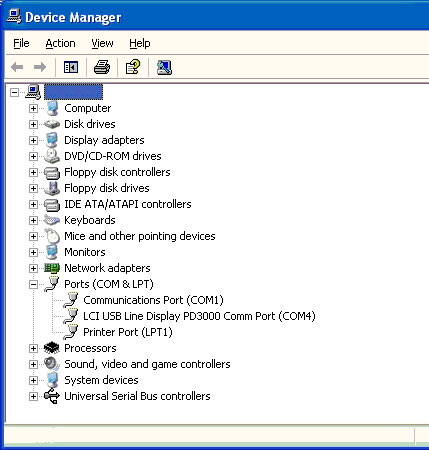Click the Scan for hardware changes icon

point(164,67)
